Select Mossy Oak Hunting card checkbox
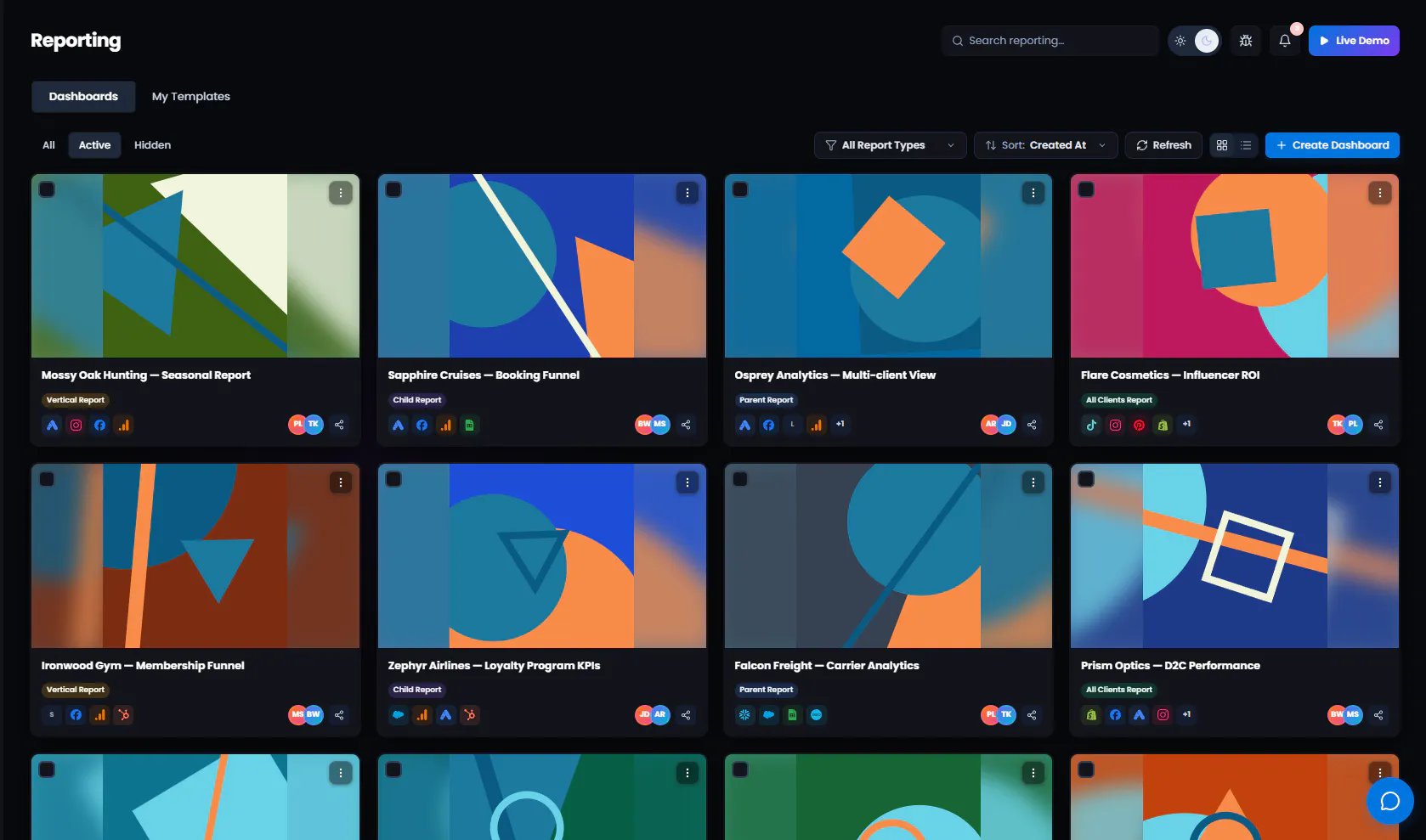The width and height of the screenshot is (1426, 840). pos(48,189)
